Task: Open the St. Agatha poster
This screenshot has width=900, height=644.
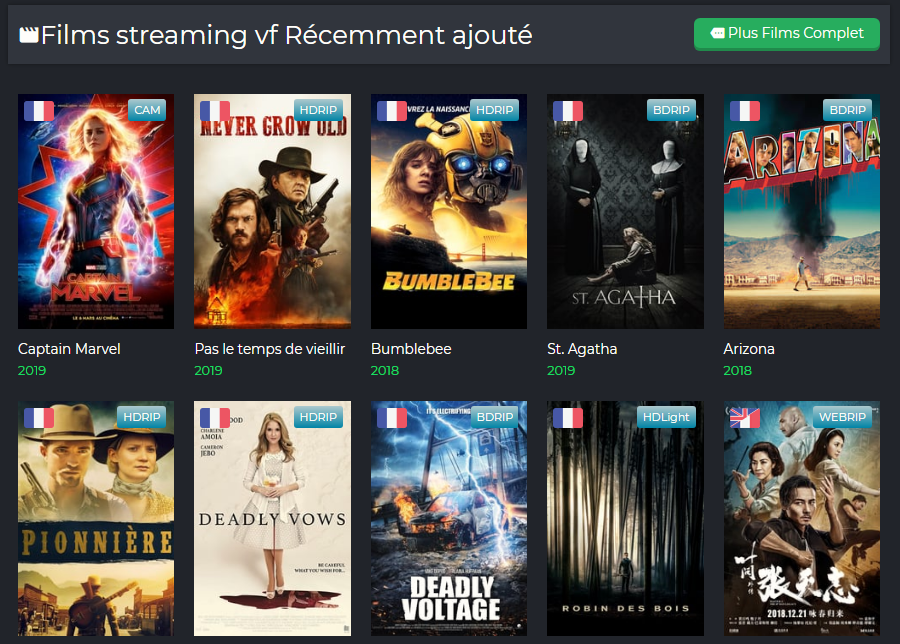Action: [625, 211]
